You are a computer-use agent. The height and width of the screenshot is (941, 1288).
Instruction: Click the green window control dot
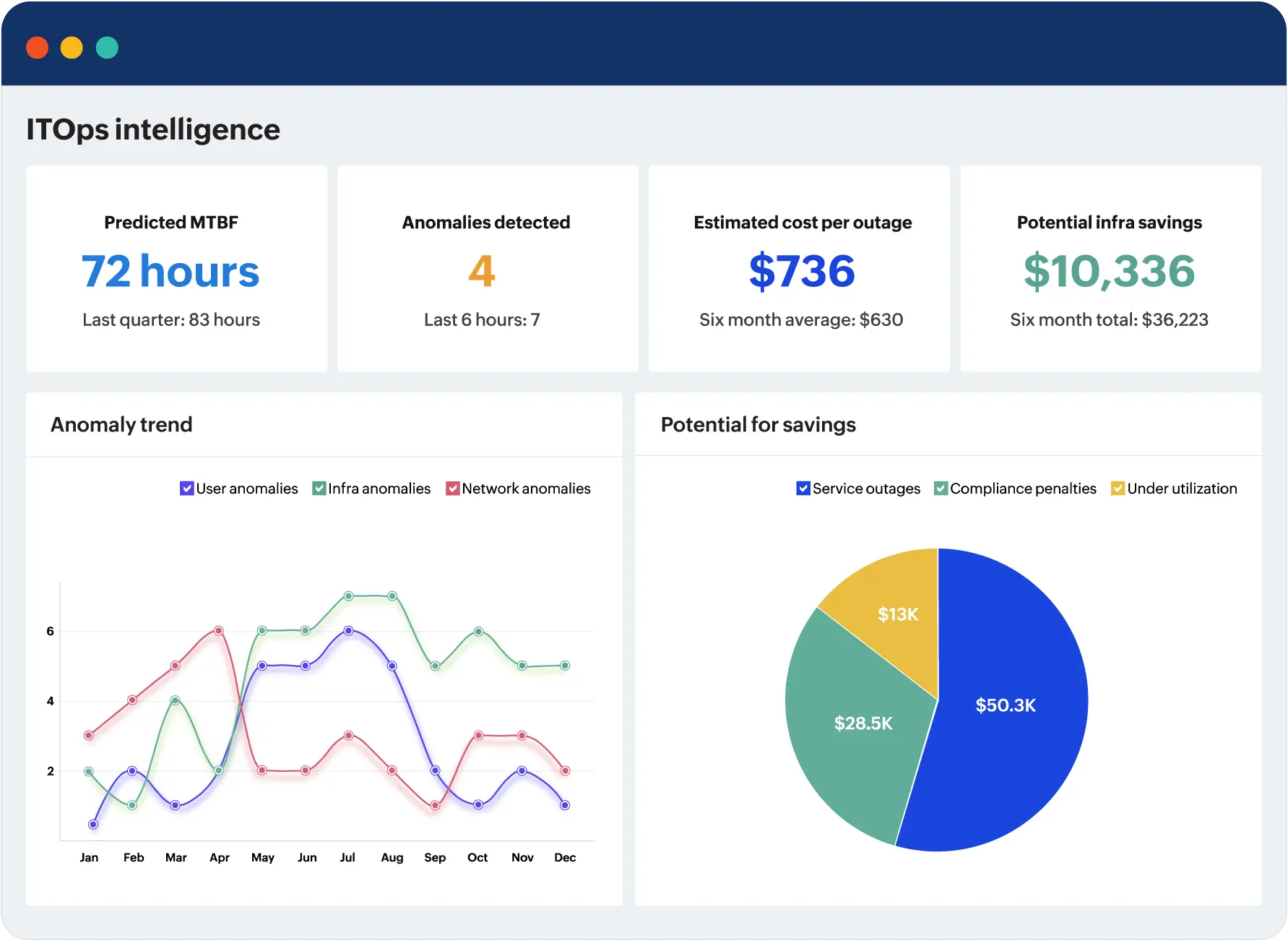click(107, 48)
